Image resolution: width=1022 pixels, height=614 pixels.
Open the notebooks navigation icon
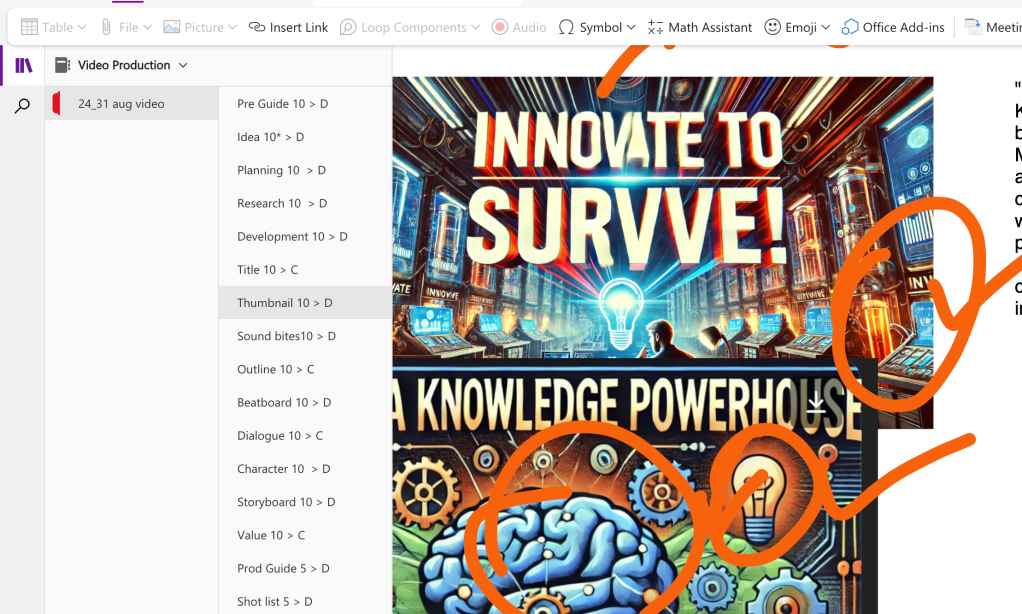click(23, 65)
